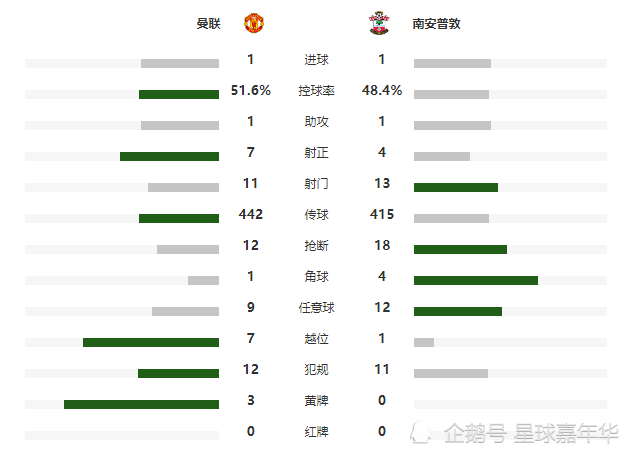Click the 红牌 stat label

point(316,432)
